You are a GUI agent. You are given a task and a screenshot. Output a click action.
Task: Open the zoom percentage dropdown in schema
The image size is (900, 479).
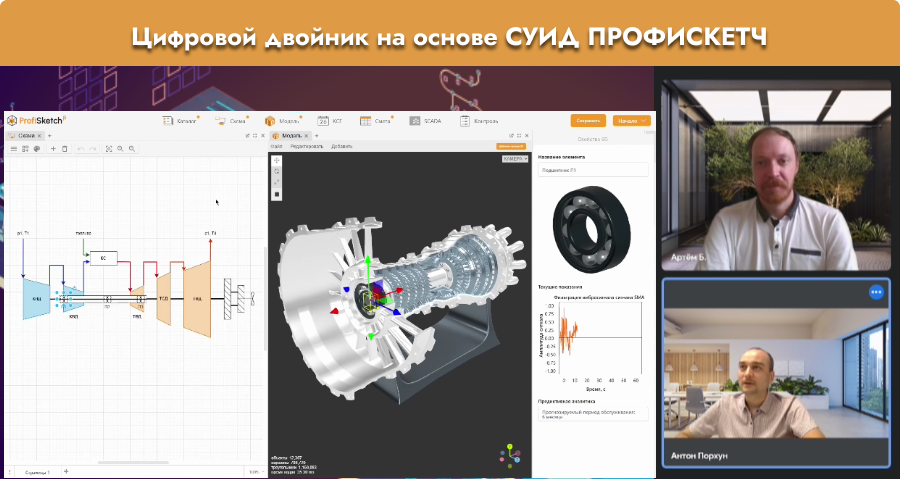coord(255,472)
